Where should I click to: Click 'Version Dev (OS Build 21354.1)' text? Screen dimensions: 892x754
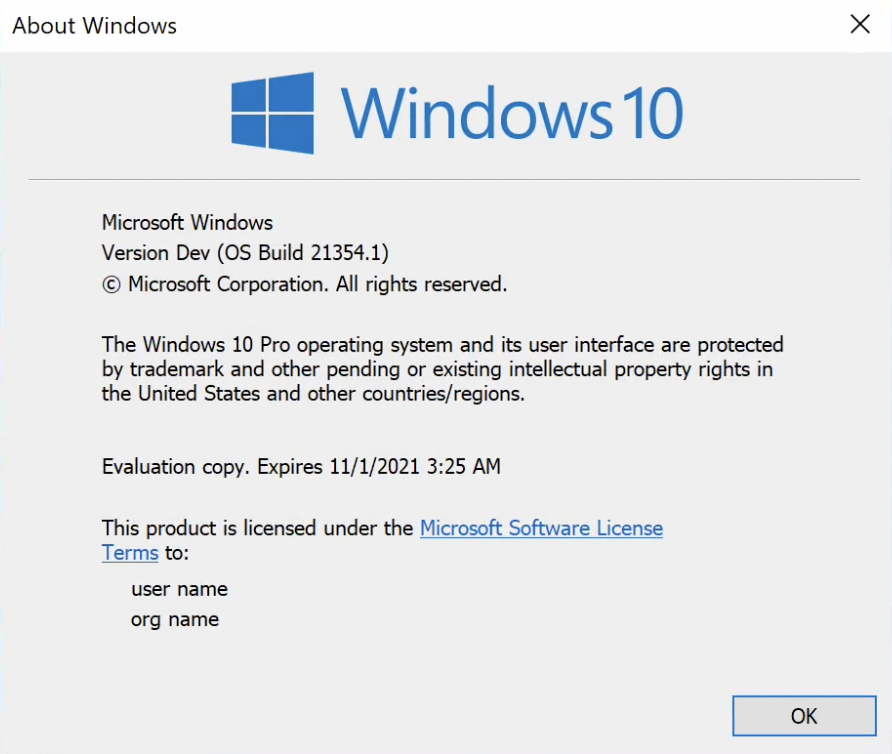click(x=245, y=253)
